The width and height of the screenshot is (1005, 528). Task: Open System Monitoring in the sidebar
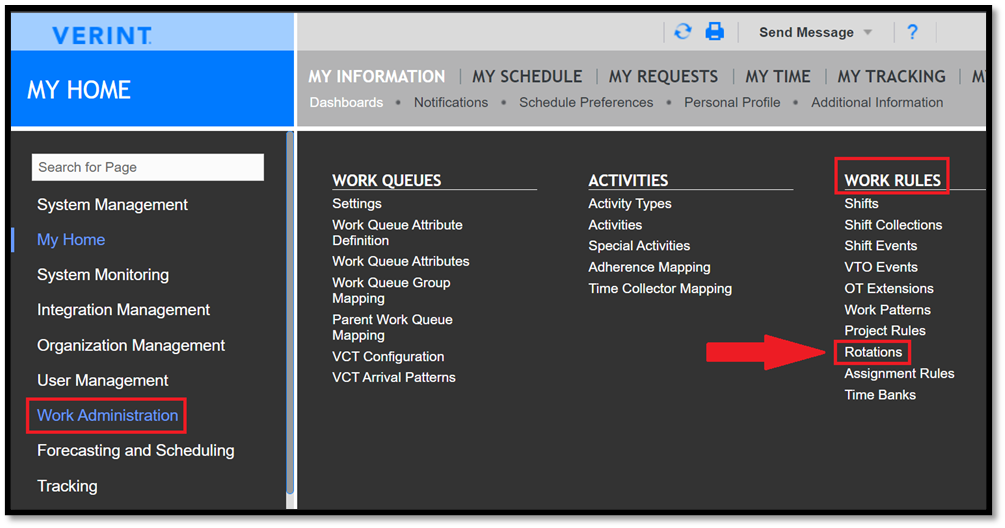tap(103, 275)
